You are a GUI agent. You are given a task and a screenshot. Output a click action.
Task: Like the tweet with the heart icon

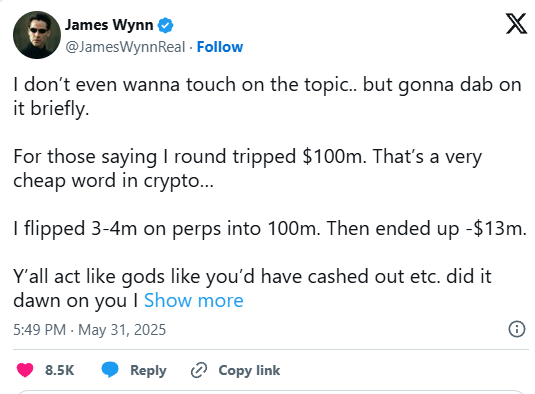tap(25, 370)
